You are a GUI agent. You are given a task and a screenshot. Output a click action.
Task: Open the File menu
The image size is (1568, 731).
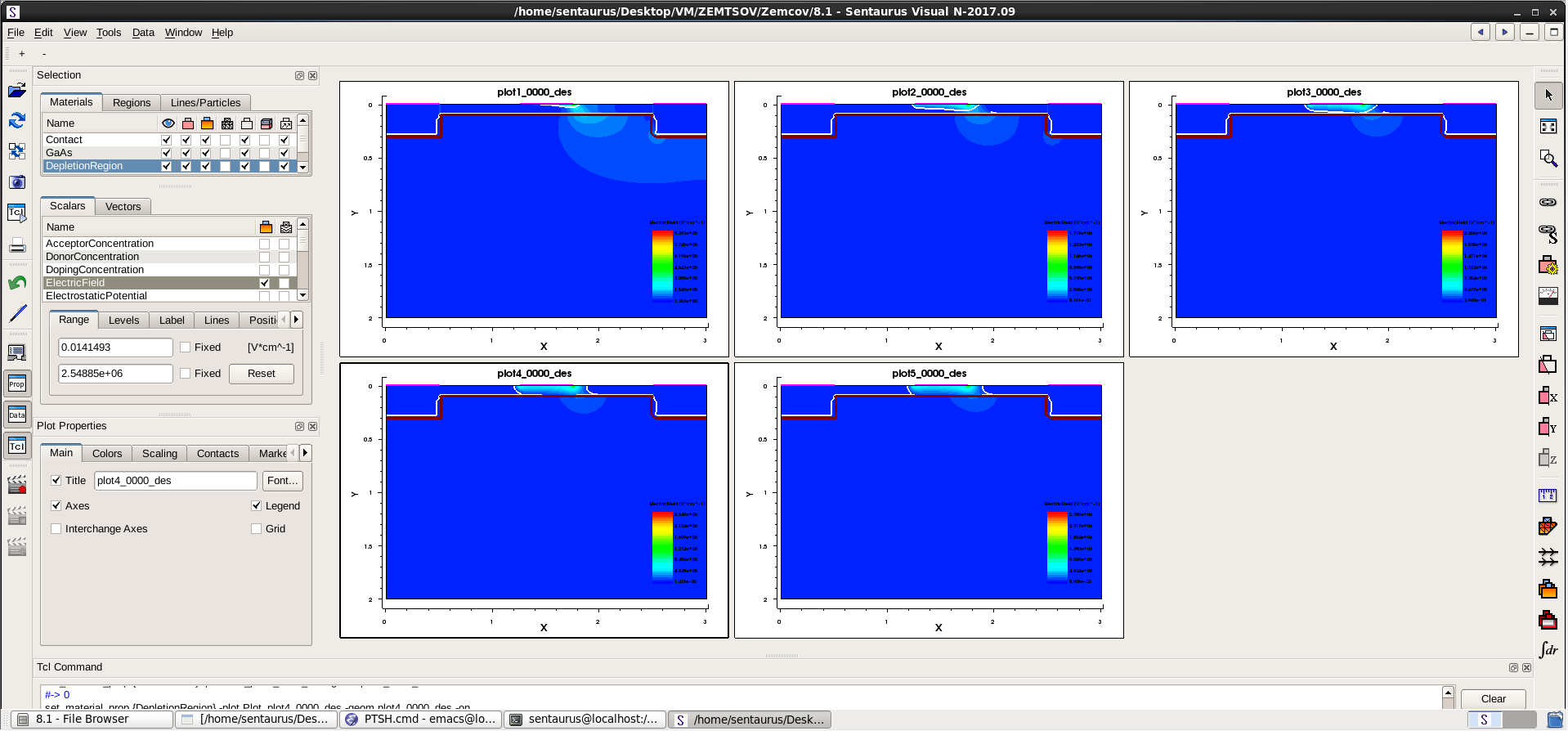[x=16, y=33]
